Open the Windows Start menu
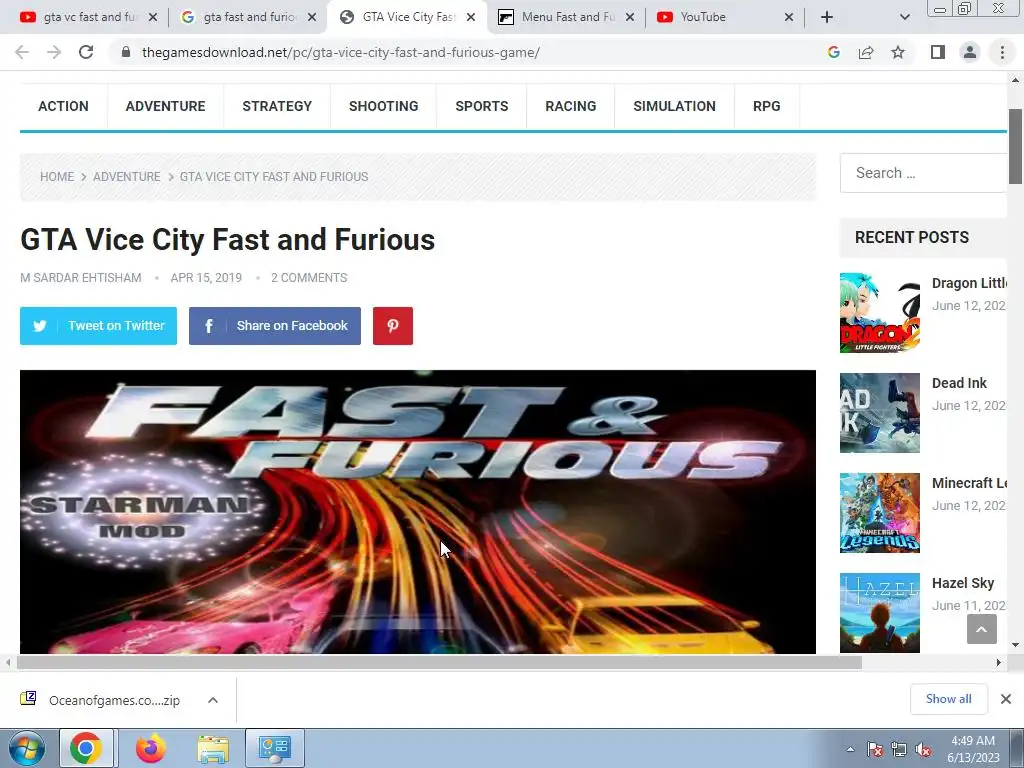This screenshot has height=768, width=1024. click(27, 748)
